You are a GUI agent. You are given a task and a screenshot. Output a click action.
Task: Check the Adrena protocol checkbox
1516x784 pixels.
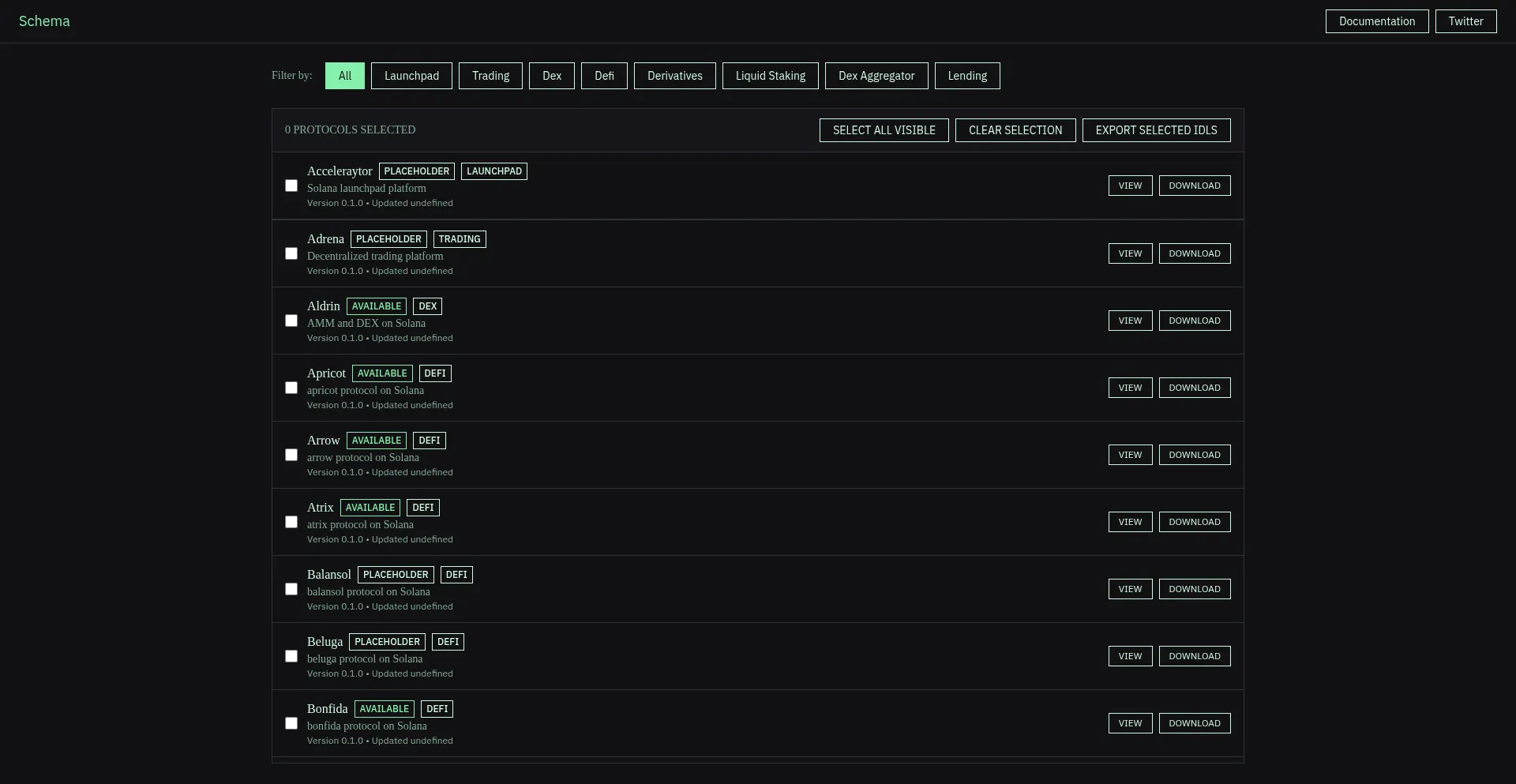[291, 253]
